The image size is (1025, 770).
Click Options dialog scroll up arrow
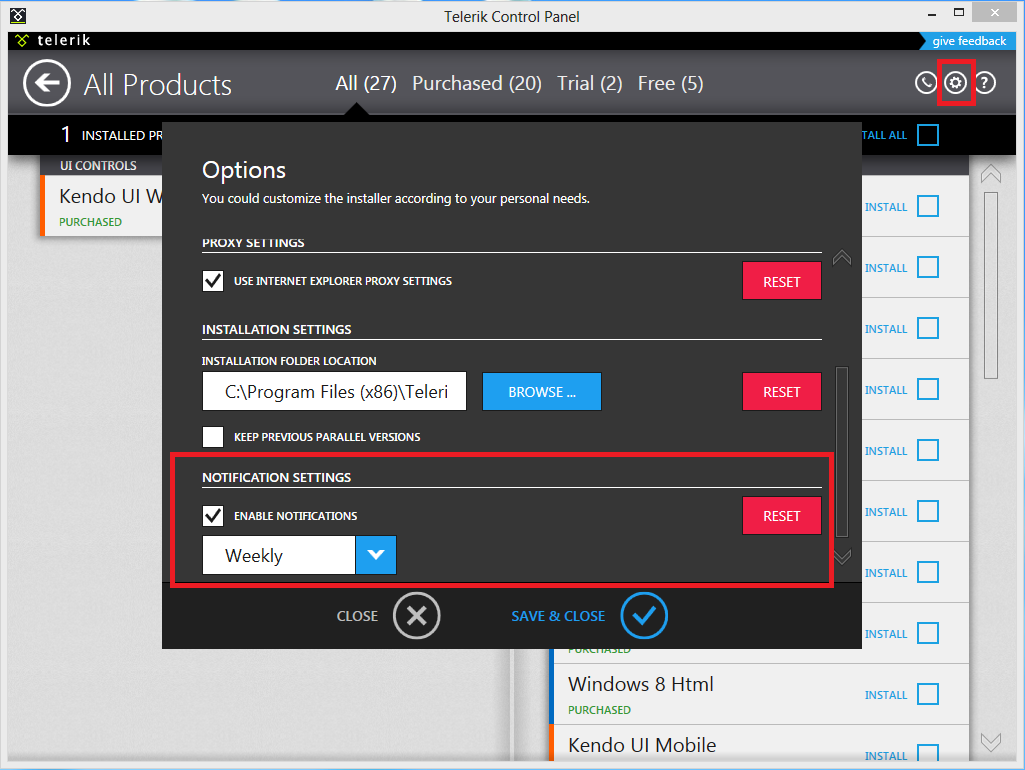point(842,258)
